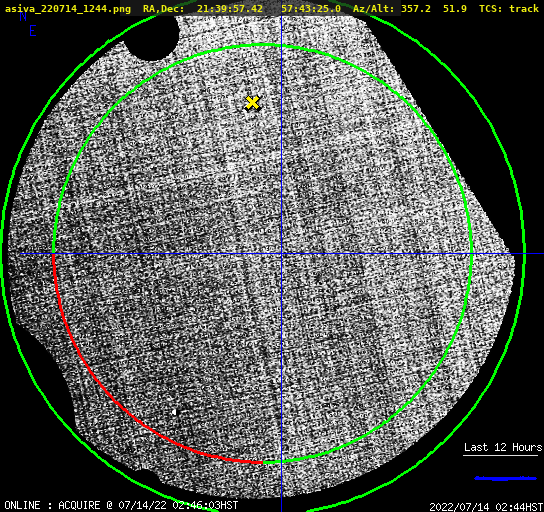Click the TCS: track status
The image size is (544, 512).
coord(509,8)
